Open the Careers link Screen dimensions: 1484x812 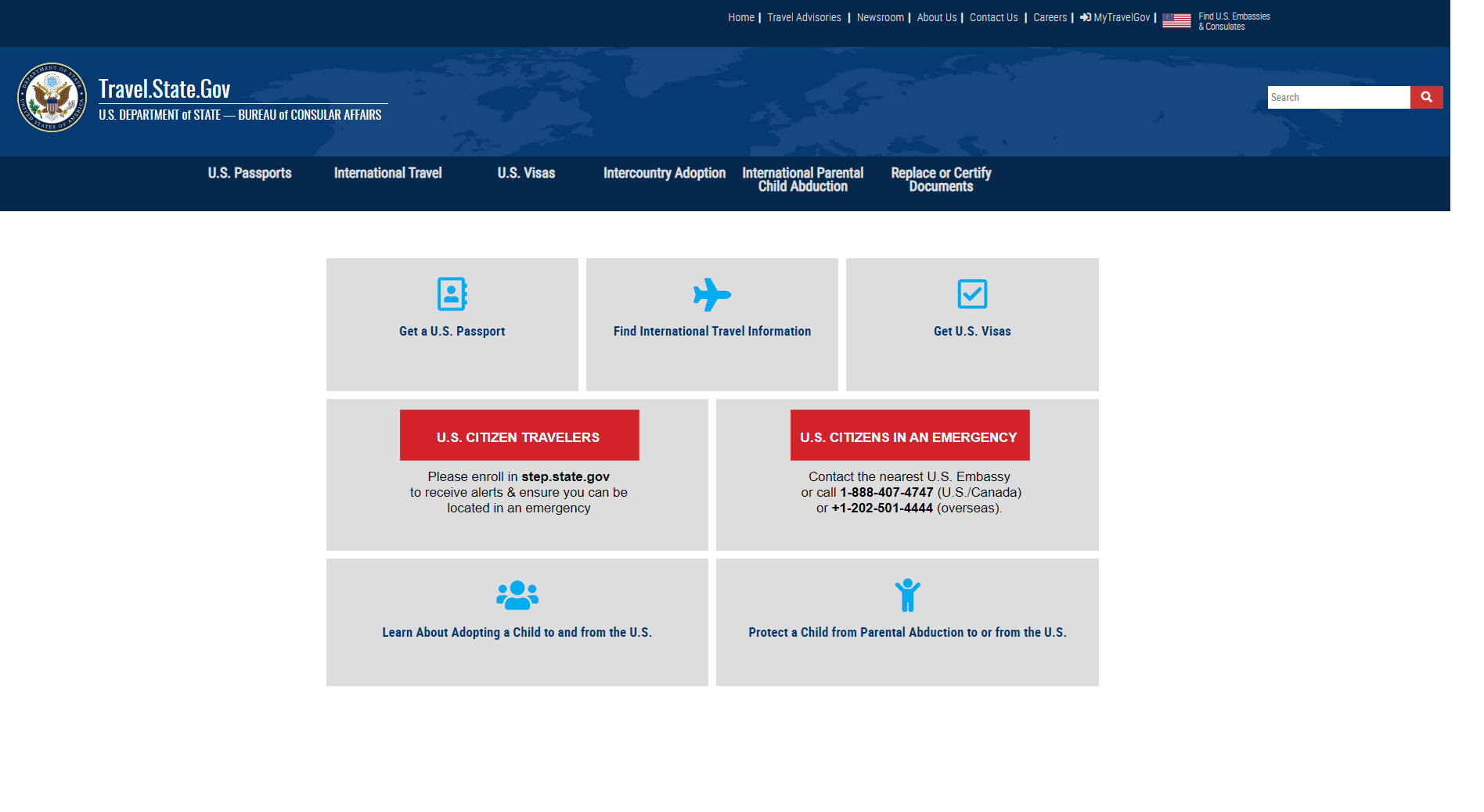point(1050,17)
